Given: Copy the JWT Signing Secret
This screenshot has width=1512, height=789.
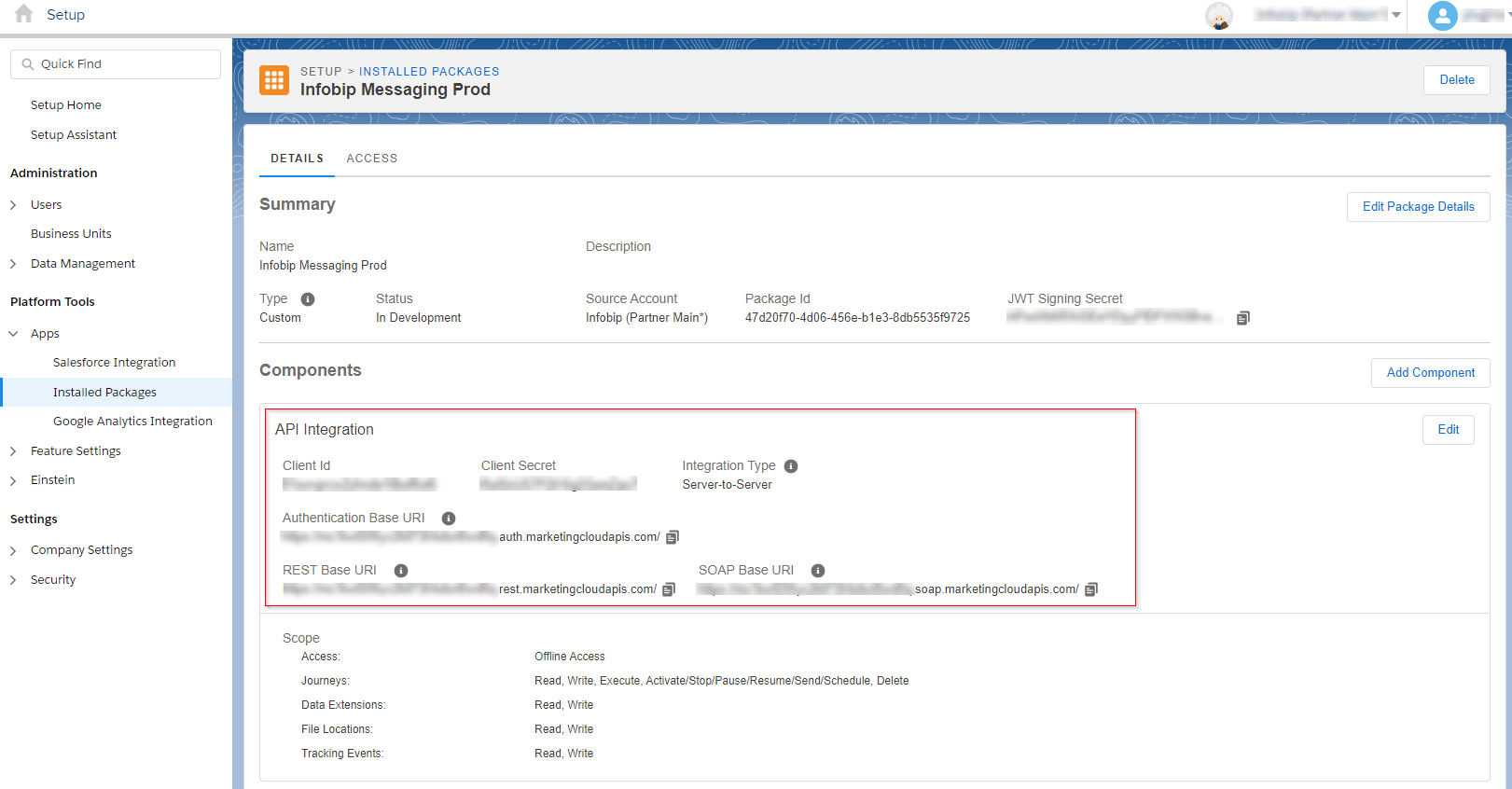Looking at the screenshot, I should pyautogui.click(x=1242, y=318).
